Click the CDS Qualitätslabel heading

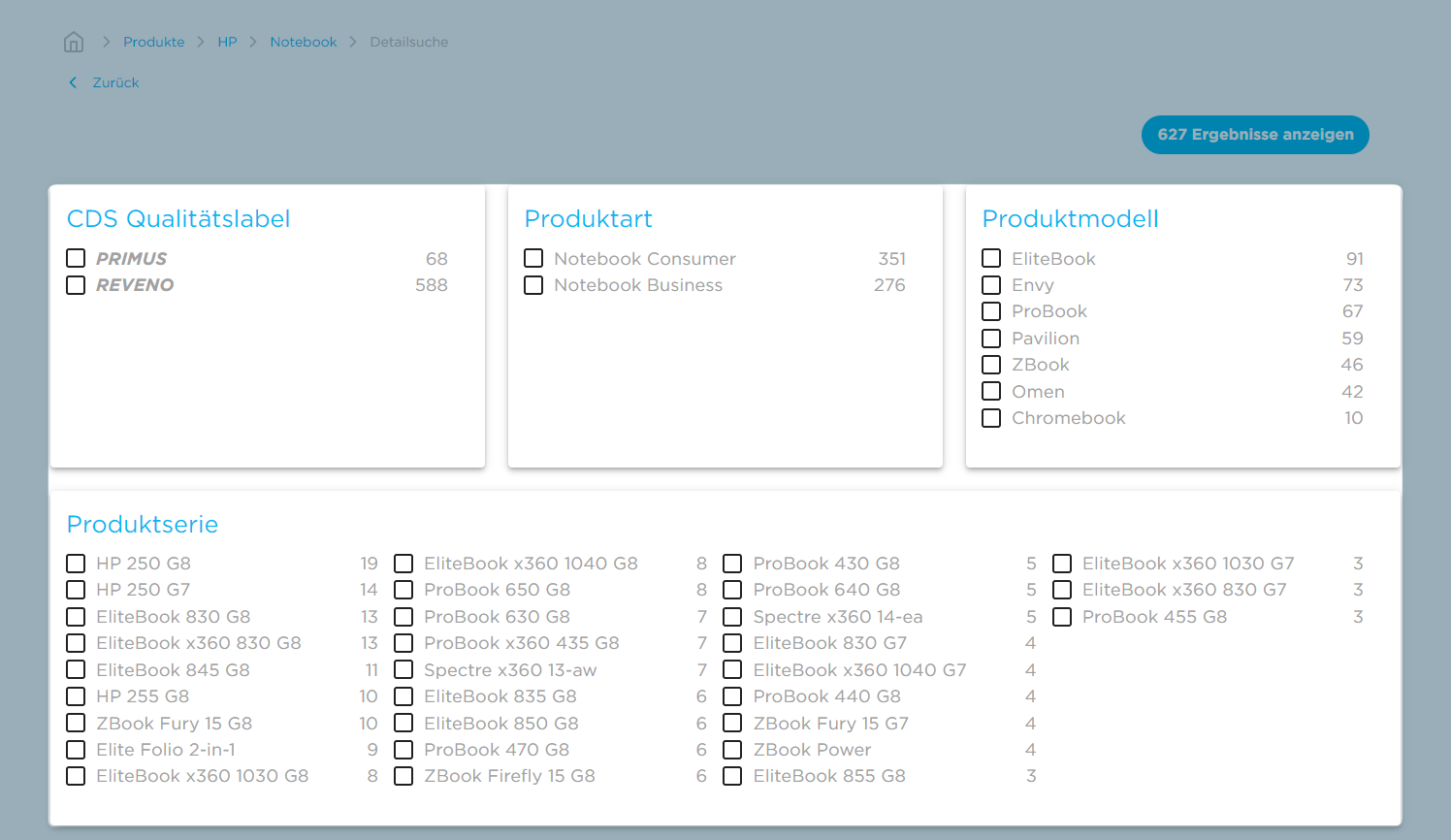click(x=178, y=219)
